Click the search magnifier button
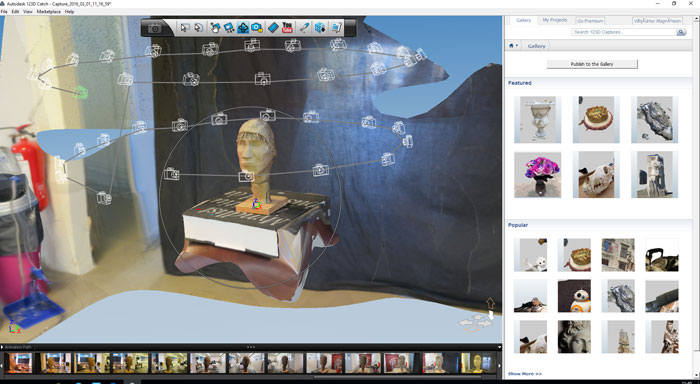The height and width of the screenshot is (384, 700). (x=681, y=32)
